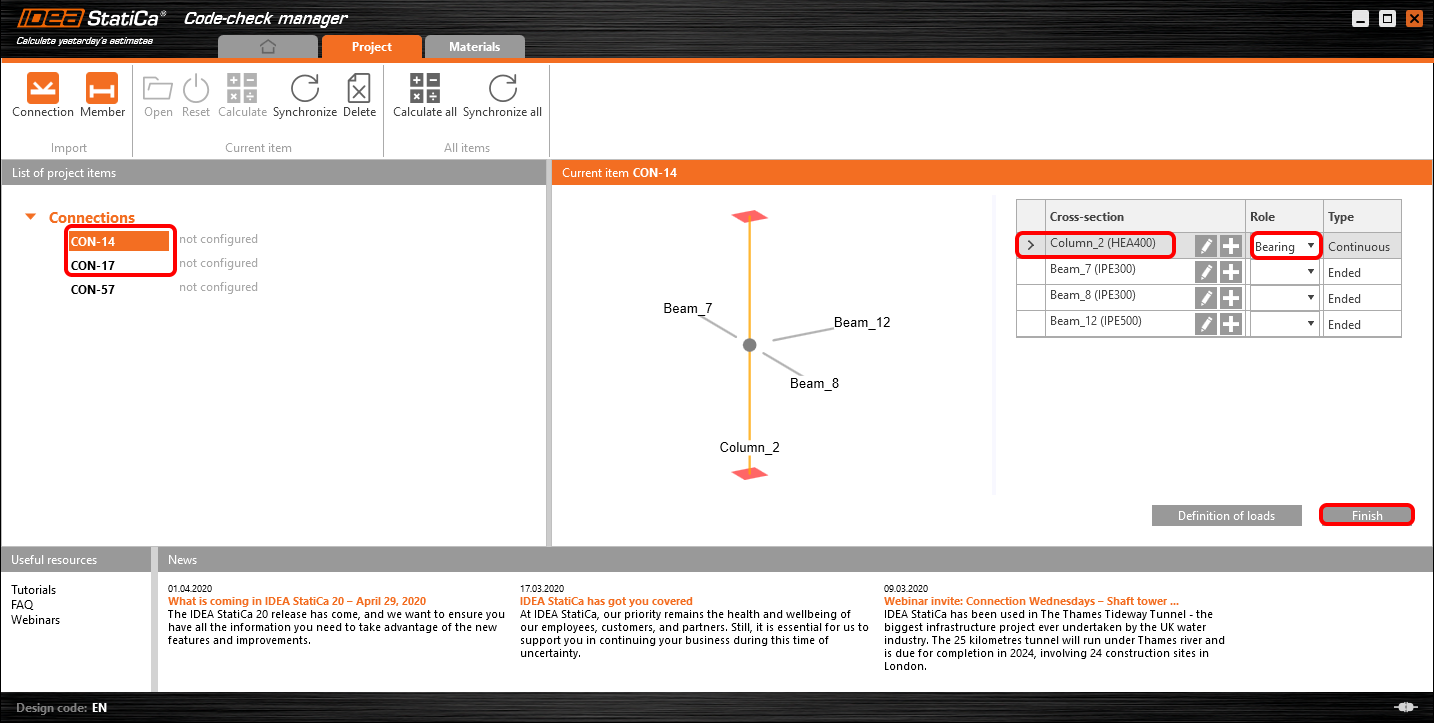
Task: Open the Tutorials link
Action: coord(34,590)
